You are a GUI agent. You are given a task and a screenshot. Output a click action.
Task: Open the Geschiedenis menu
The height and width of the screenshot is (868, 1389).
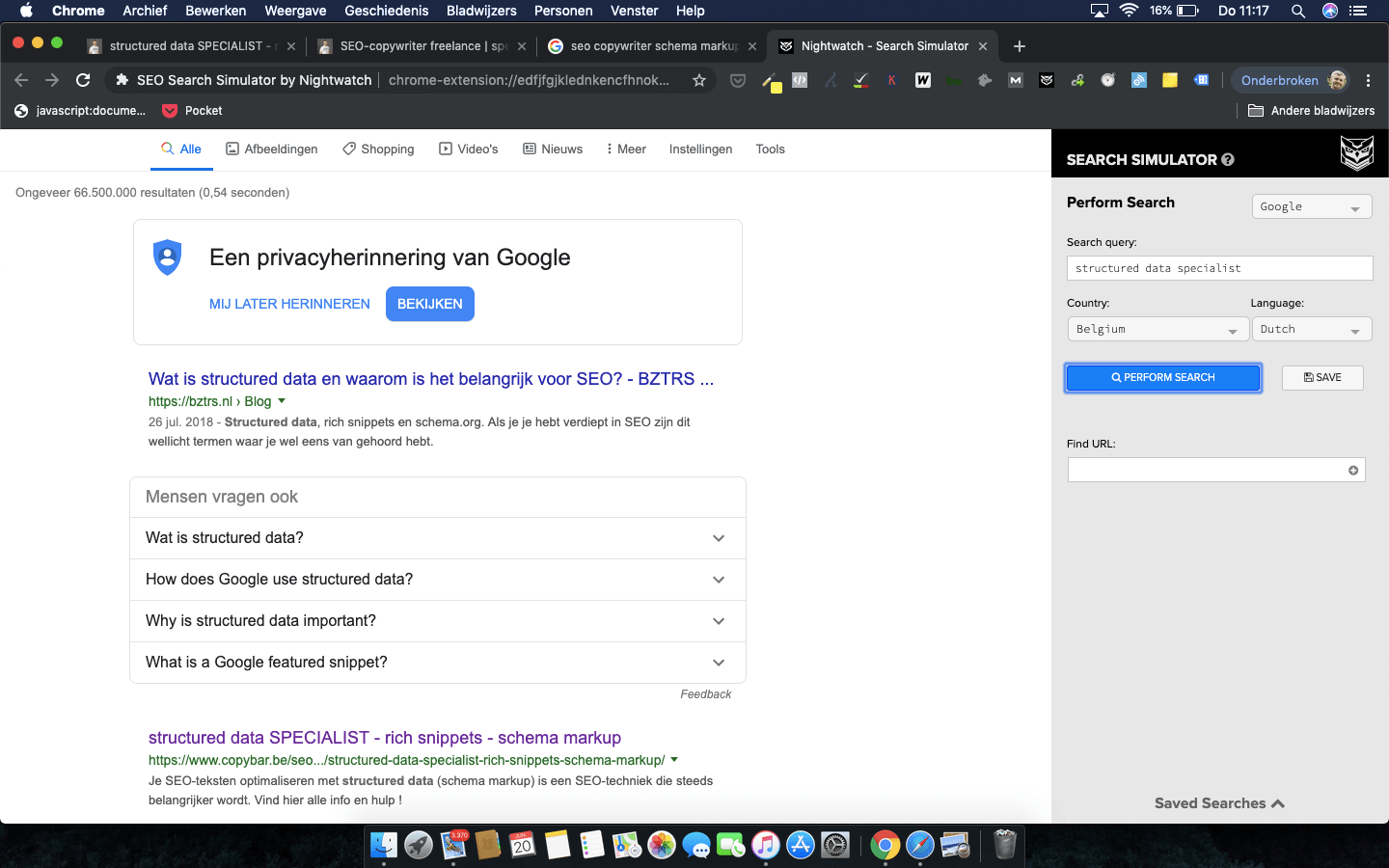(x=387, y=11)
